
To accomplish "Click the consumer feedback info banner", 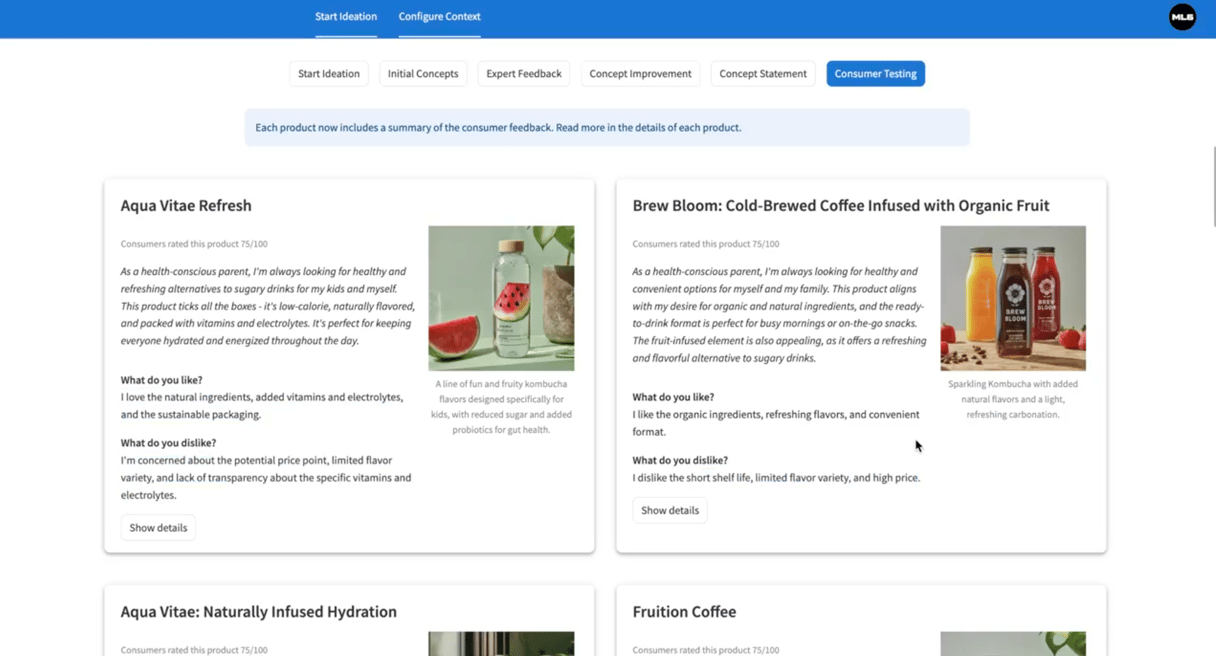I will pos(606,128).
